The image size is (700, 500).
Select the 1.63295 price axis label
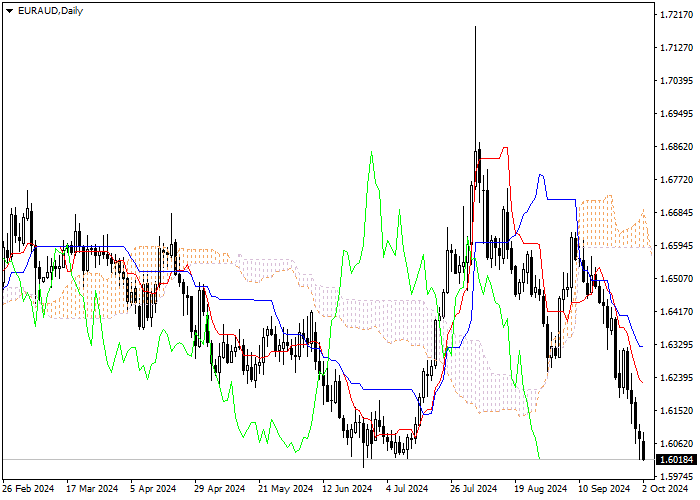[x=676, y=345]
